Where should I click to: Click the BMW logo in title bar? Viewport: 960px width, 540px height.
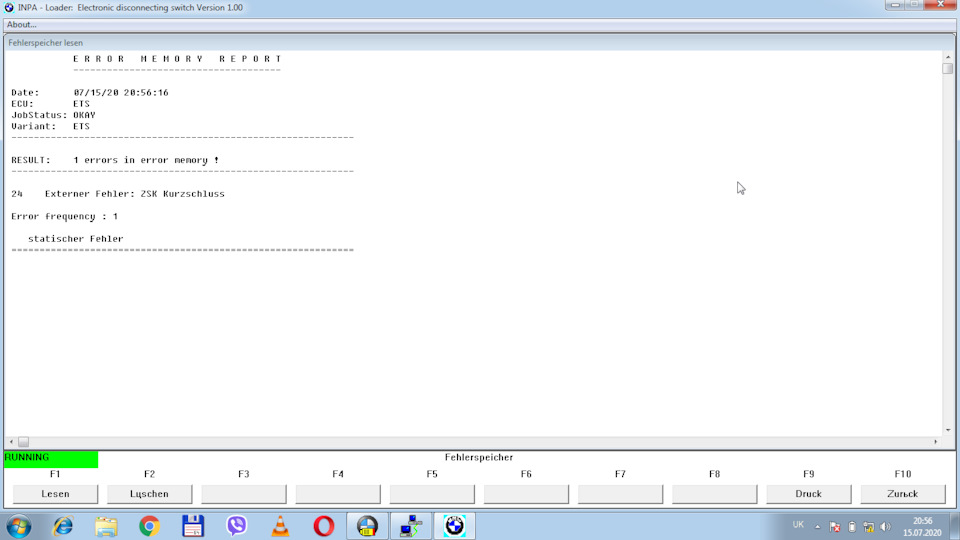[9, 7]
